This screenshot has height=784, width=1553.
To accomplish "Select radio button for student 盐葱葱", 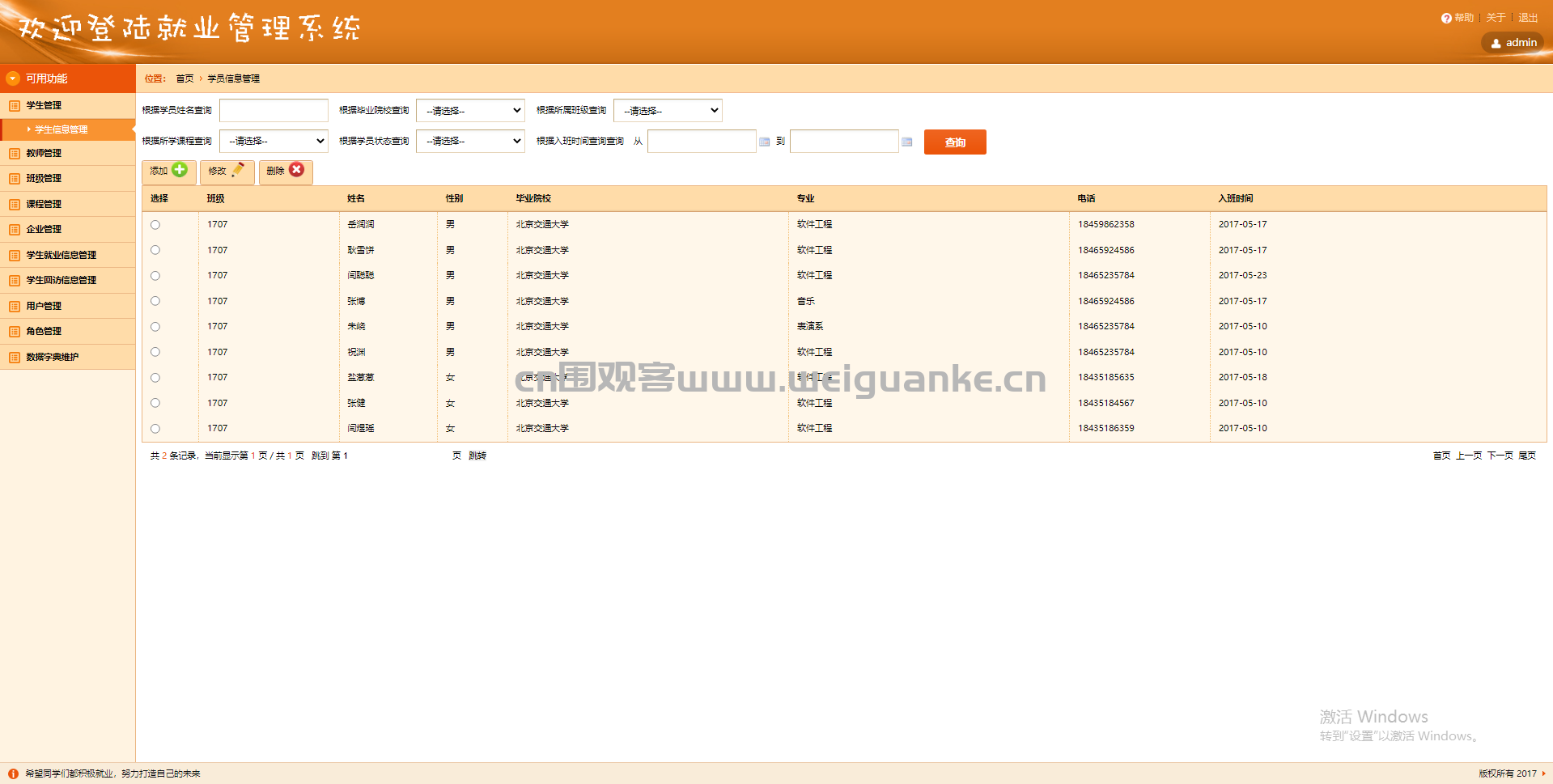I will click(155, 378).
